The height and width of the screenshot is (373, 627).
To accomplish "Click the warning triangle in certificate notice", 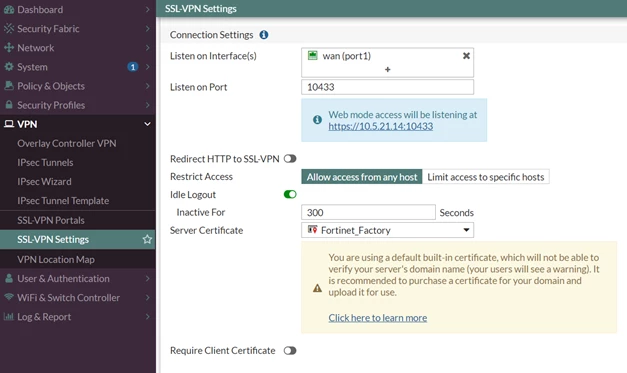I will 317,288.
